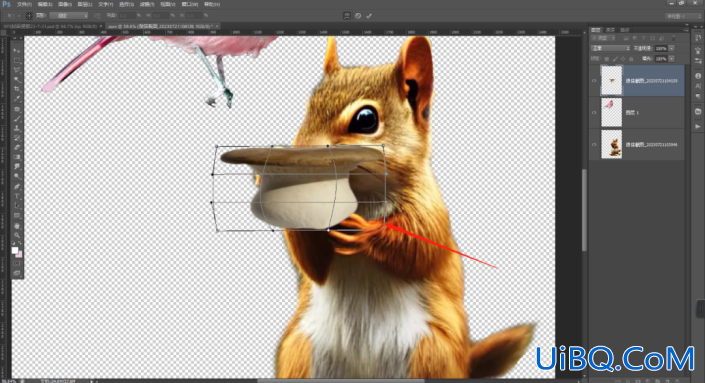The height and width of the screenshot is (383, 705).
Task: Hide the top selected hat layer
Action: coord(594,81)
